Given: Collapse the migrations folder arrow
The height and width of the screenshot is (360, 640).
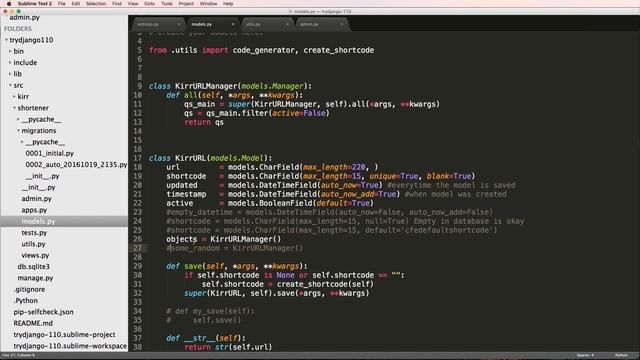Looking at the screenshot, I should (x=18, y=131).
